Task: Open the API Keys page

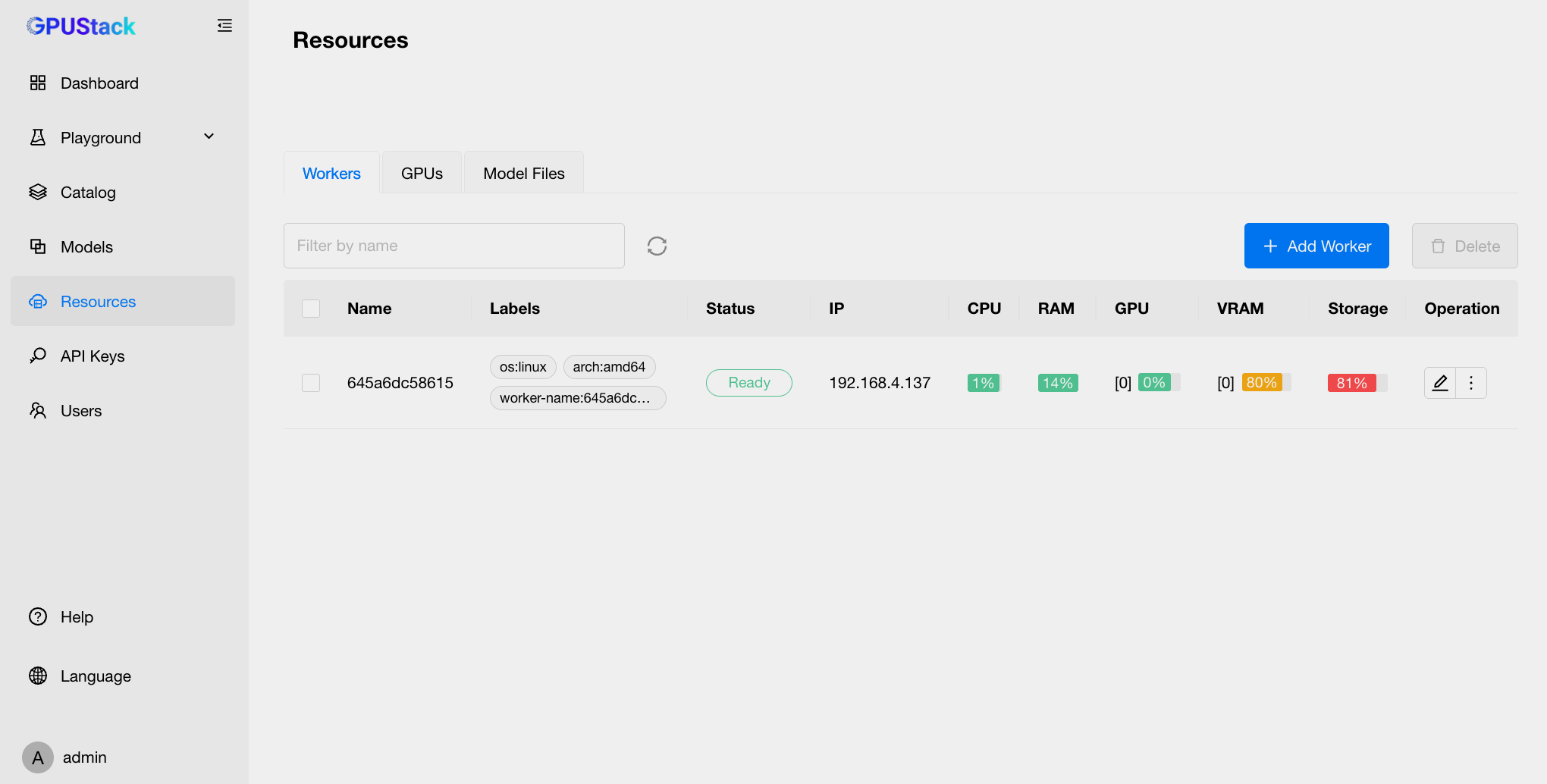Action: (123, 356)
